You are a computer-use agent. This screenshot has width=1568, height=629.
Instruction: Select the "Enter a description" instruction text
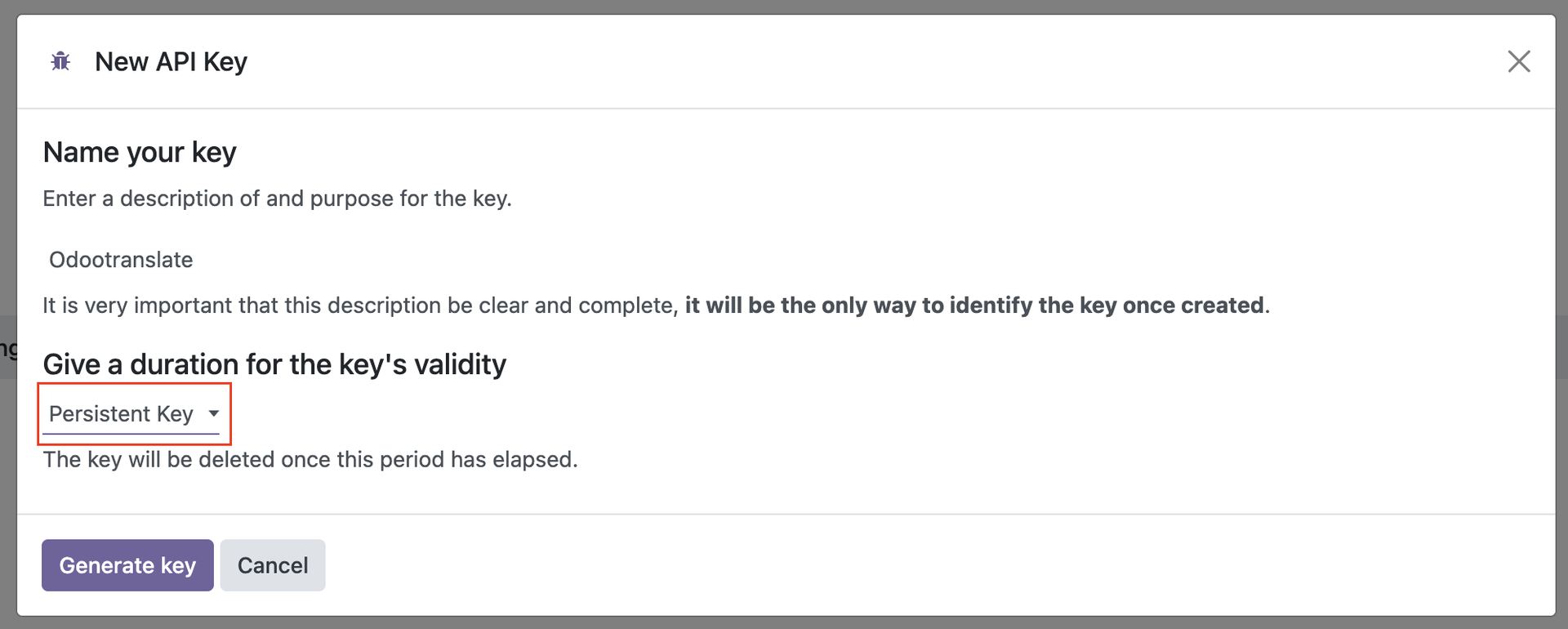click(x=277, y=199)
